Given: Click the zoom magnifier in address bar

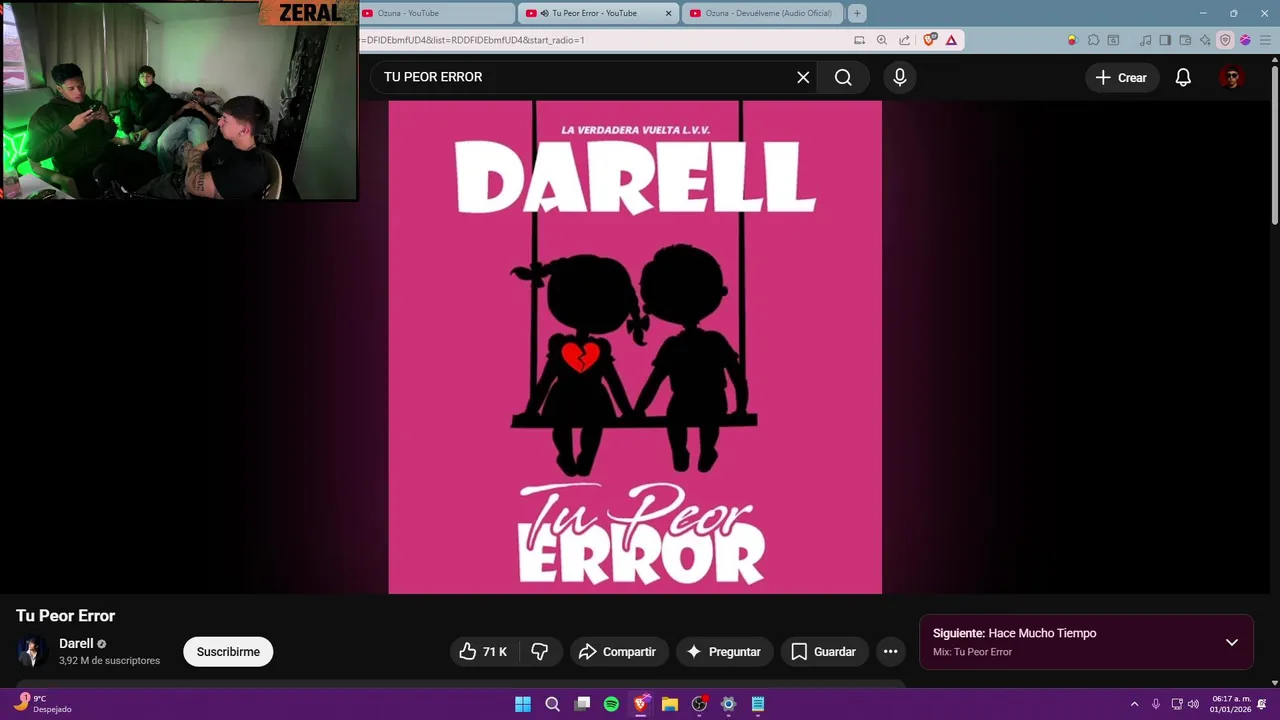Looking at the screenshot, I should tap(881, 40).
